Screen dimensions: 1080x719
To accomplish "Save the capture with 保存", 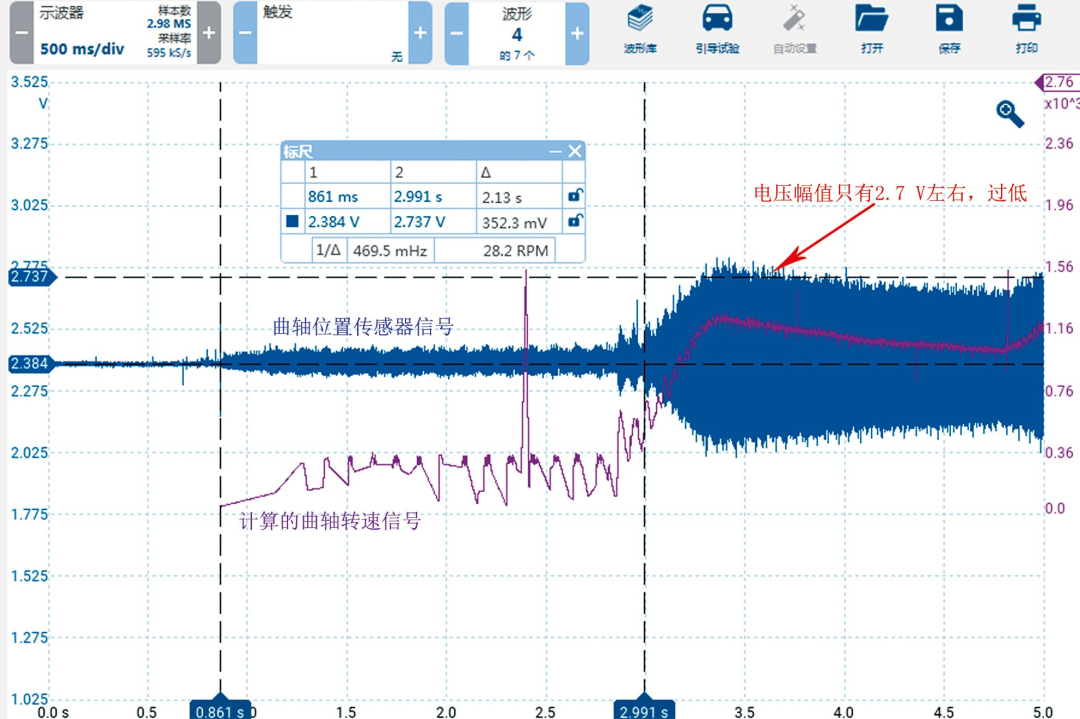I will 949,30.
